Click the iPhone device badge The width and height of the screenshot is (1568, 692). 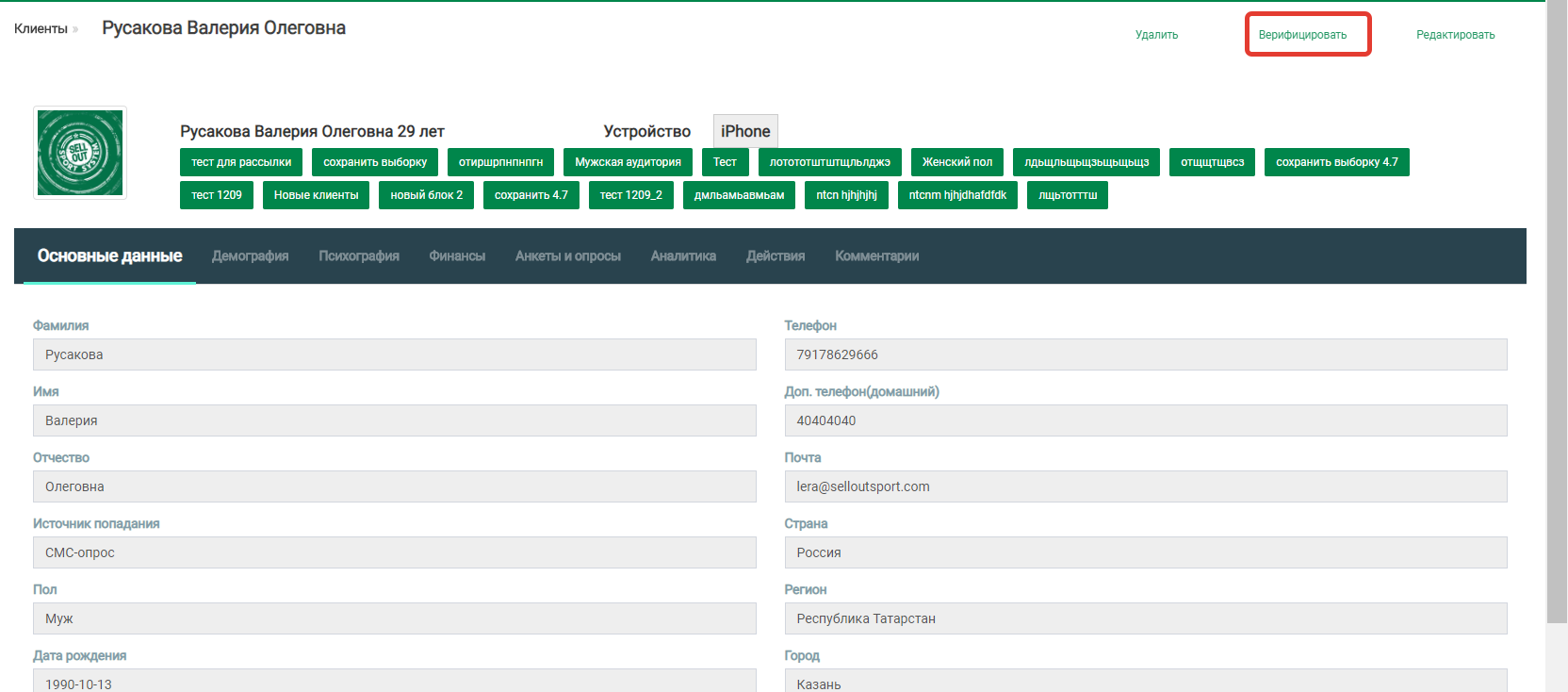(745, 132)
